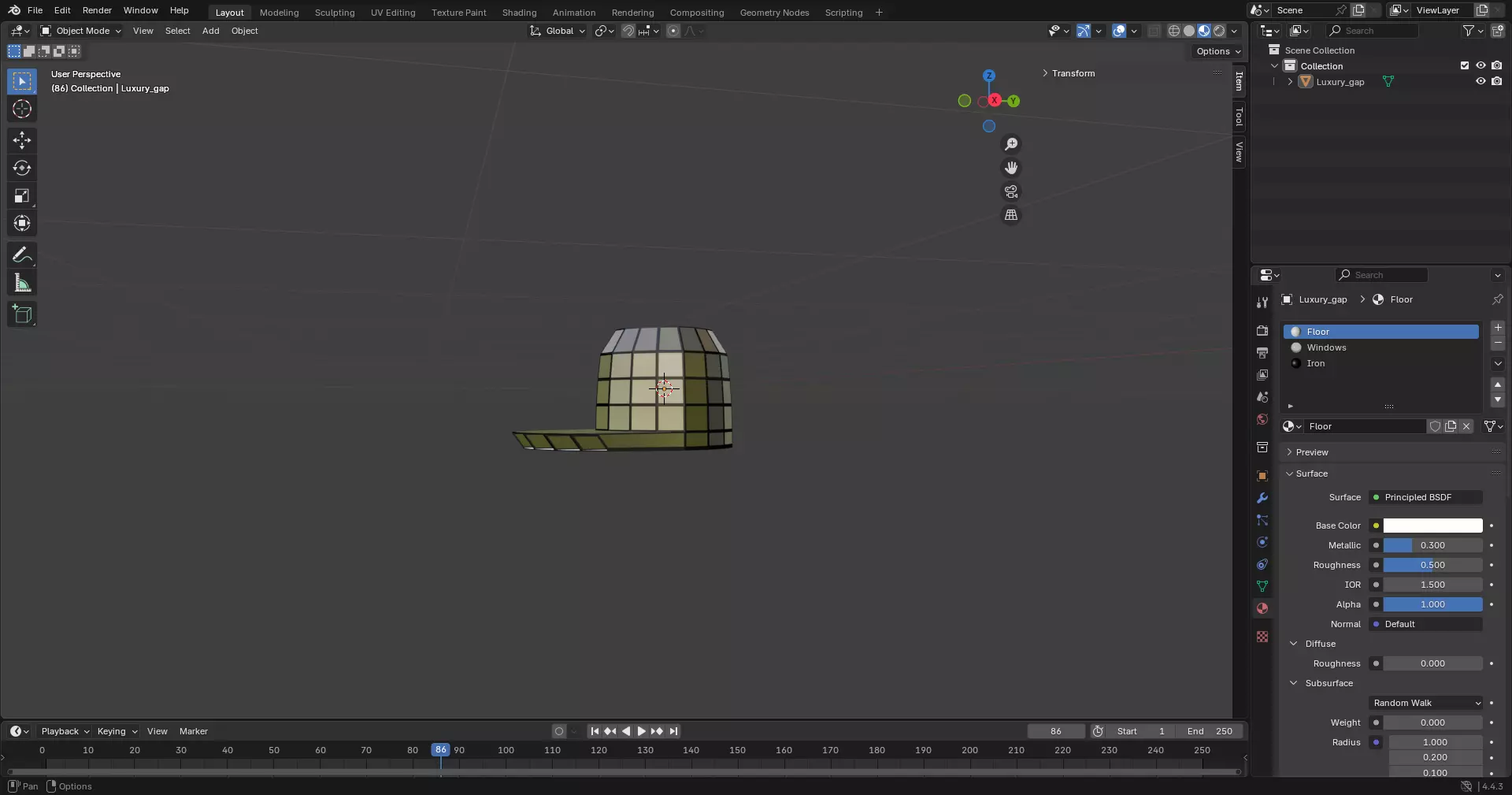Open the Render menu
This screenshot has width=1512, height=795.
[97, 10]
